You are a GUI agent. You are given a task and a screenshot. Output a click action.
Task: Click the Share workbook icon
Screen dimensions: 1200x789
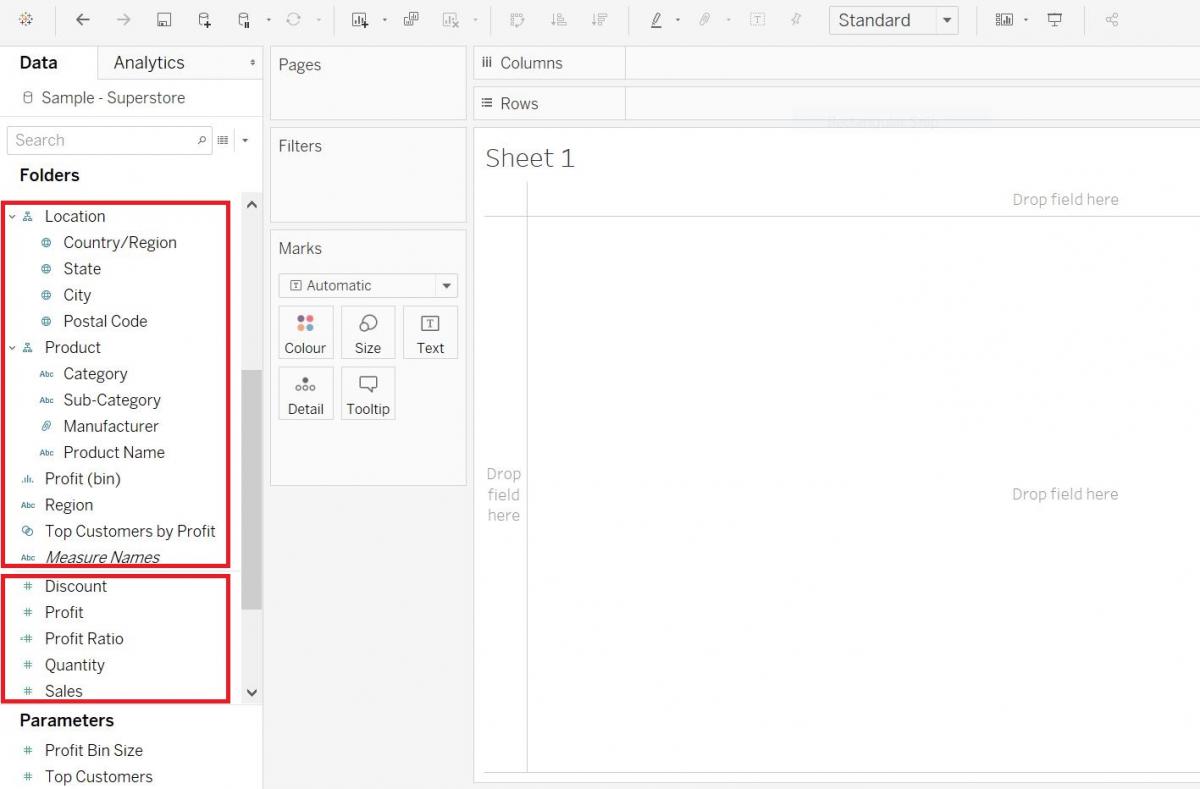coord(1112,19)
